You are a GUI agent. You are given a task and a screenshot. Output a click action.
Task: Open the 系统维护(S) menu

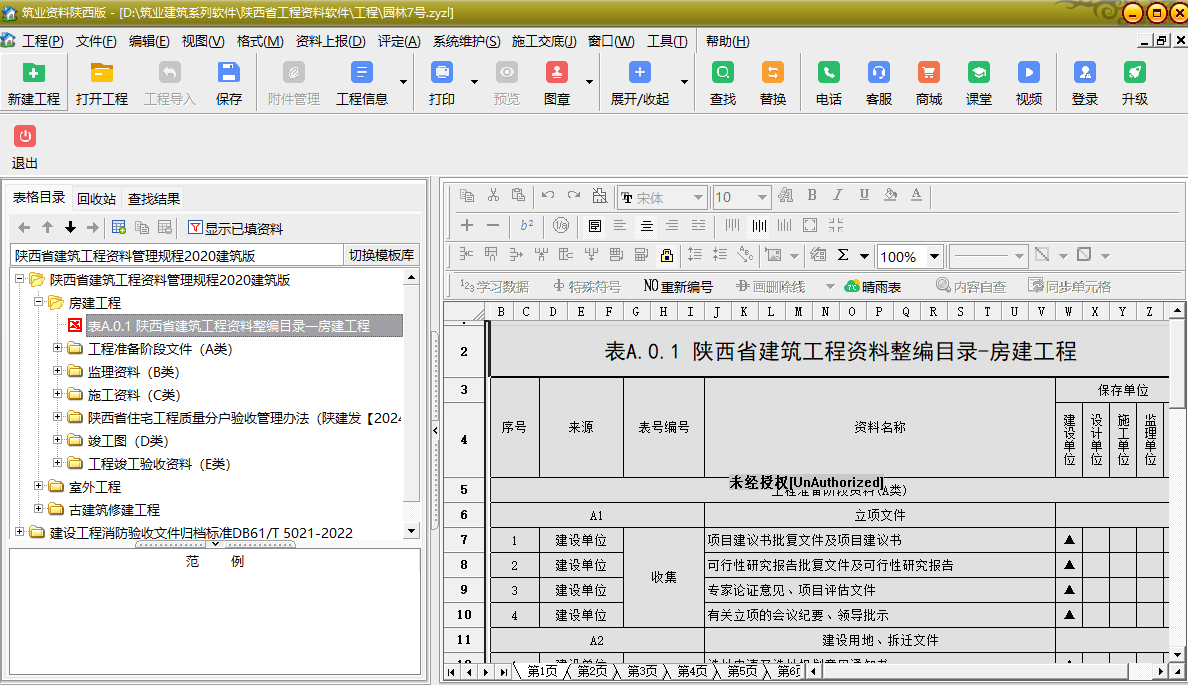pyautogui.click(x=466, y=41)
